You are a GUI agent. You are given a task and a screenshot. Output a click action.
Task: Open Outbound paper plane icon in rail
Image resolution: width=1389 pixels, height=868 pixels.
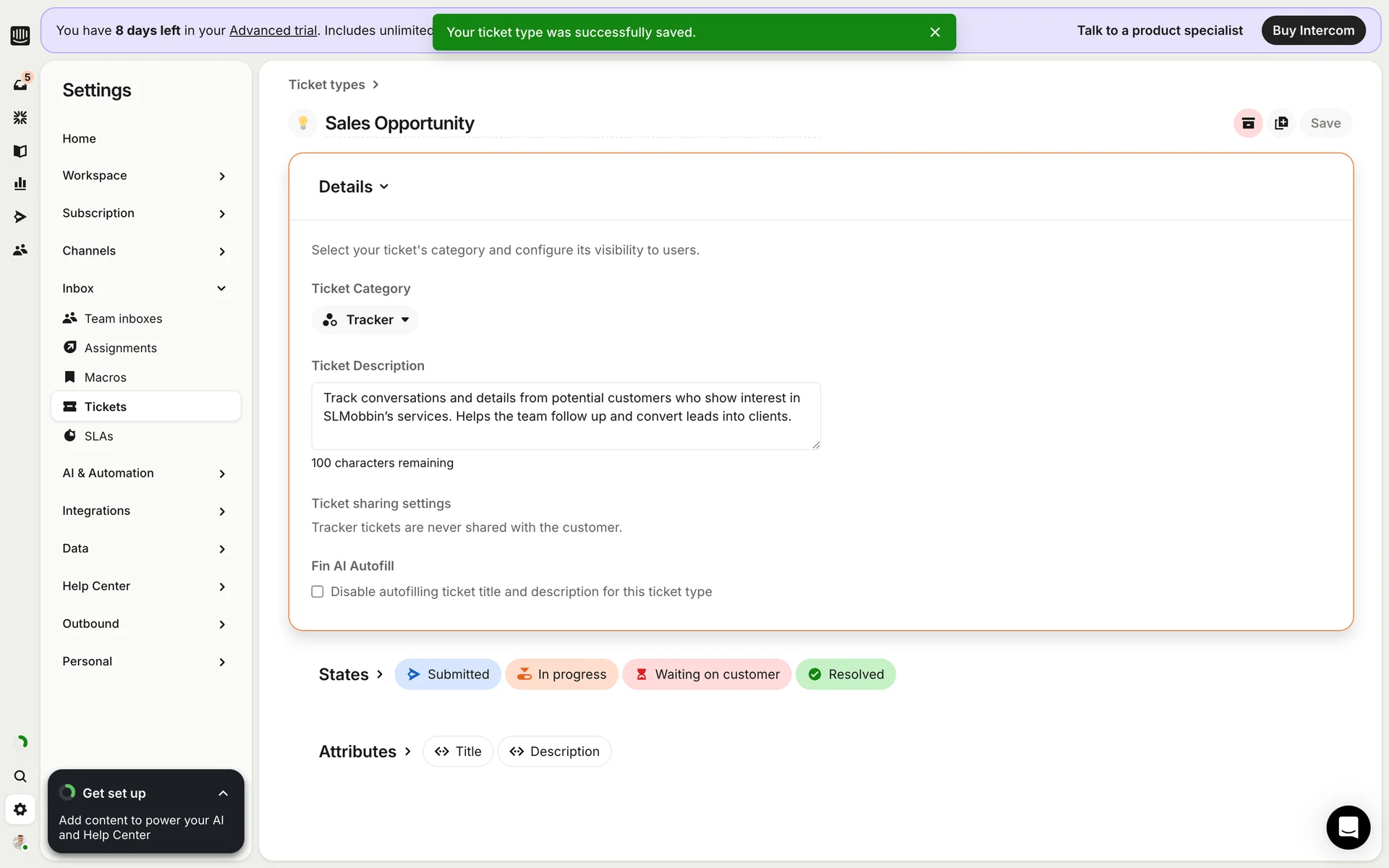tap(20, 217)
